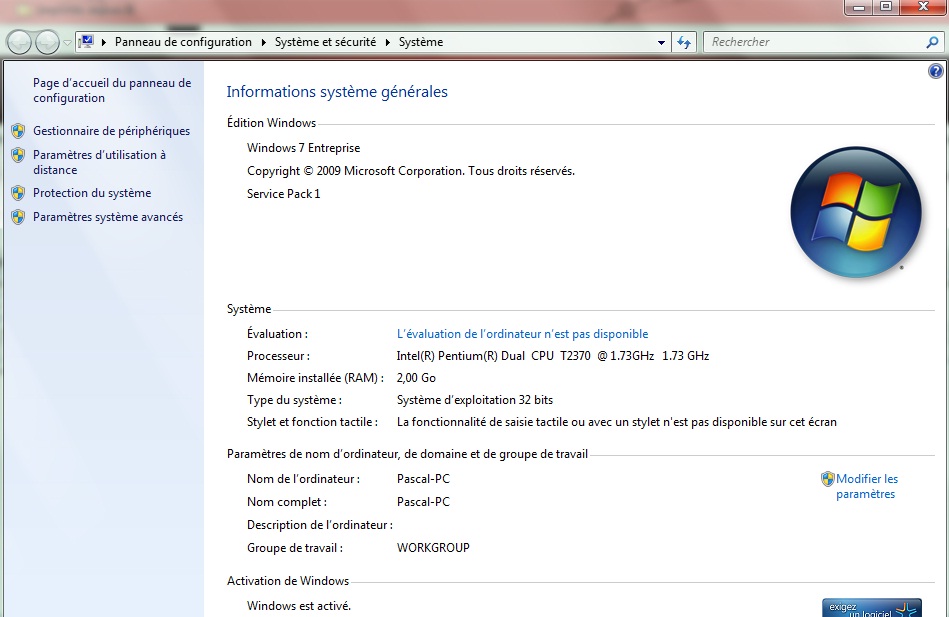Open Page d'accueil du panneau de configuration
The height and width of the screenshot is (617, 949).
pyautogui.click(x=112, y=90)
